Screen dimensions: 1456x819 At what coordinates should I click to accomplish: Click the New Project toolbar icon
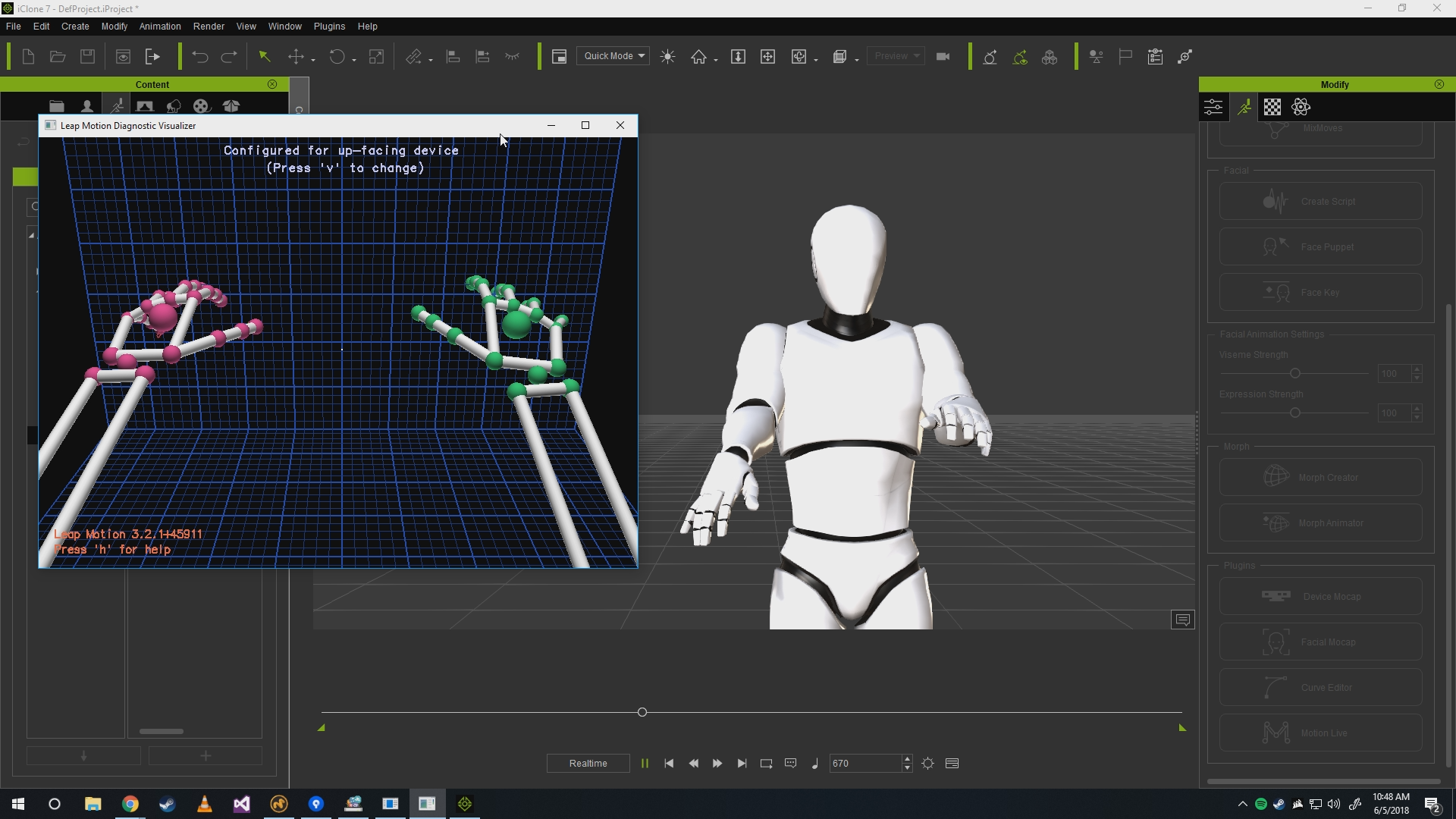coord(28,57)
